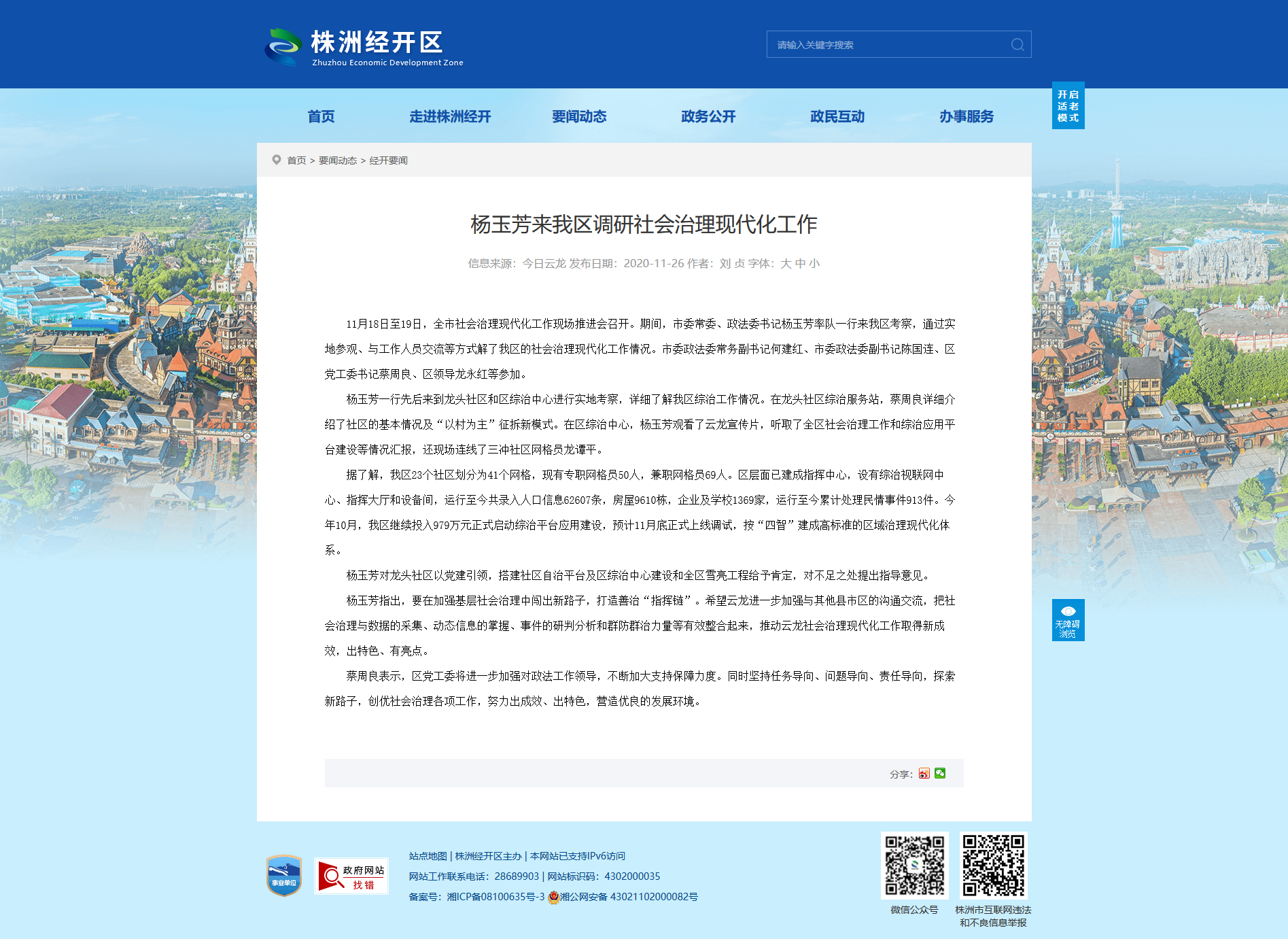
Task: Click the breadcrumb location pin icon
Action: tap(277, 160)
